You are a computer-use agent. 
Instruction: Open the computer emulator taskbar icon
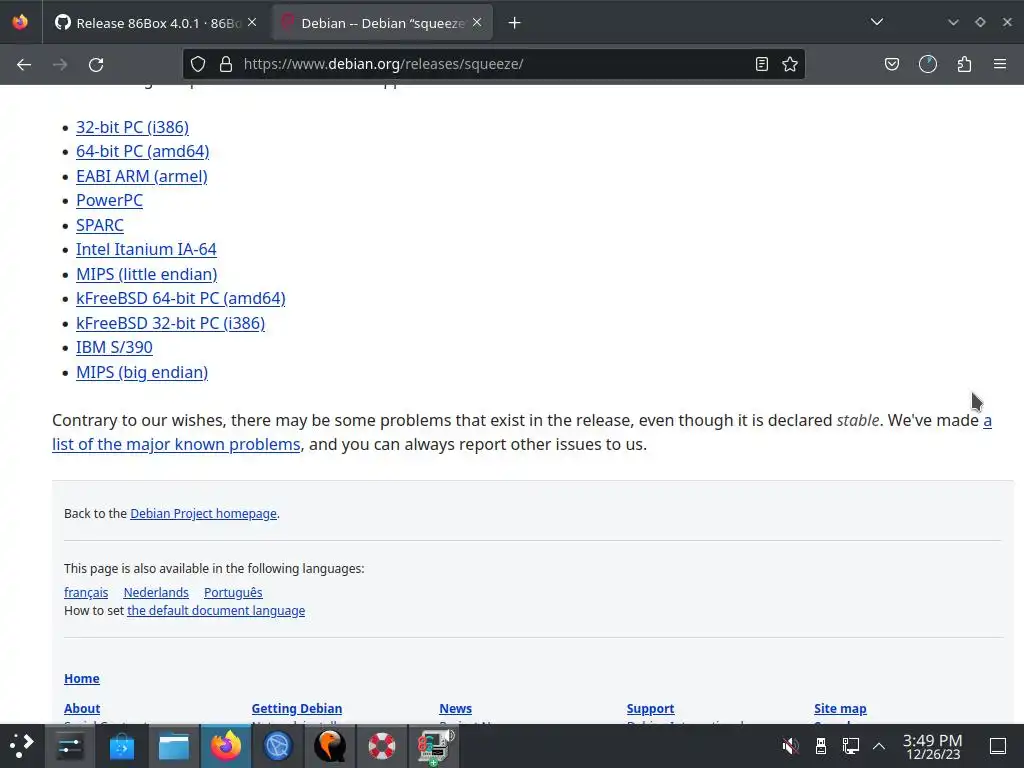point(435,746)
